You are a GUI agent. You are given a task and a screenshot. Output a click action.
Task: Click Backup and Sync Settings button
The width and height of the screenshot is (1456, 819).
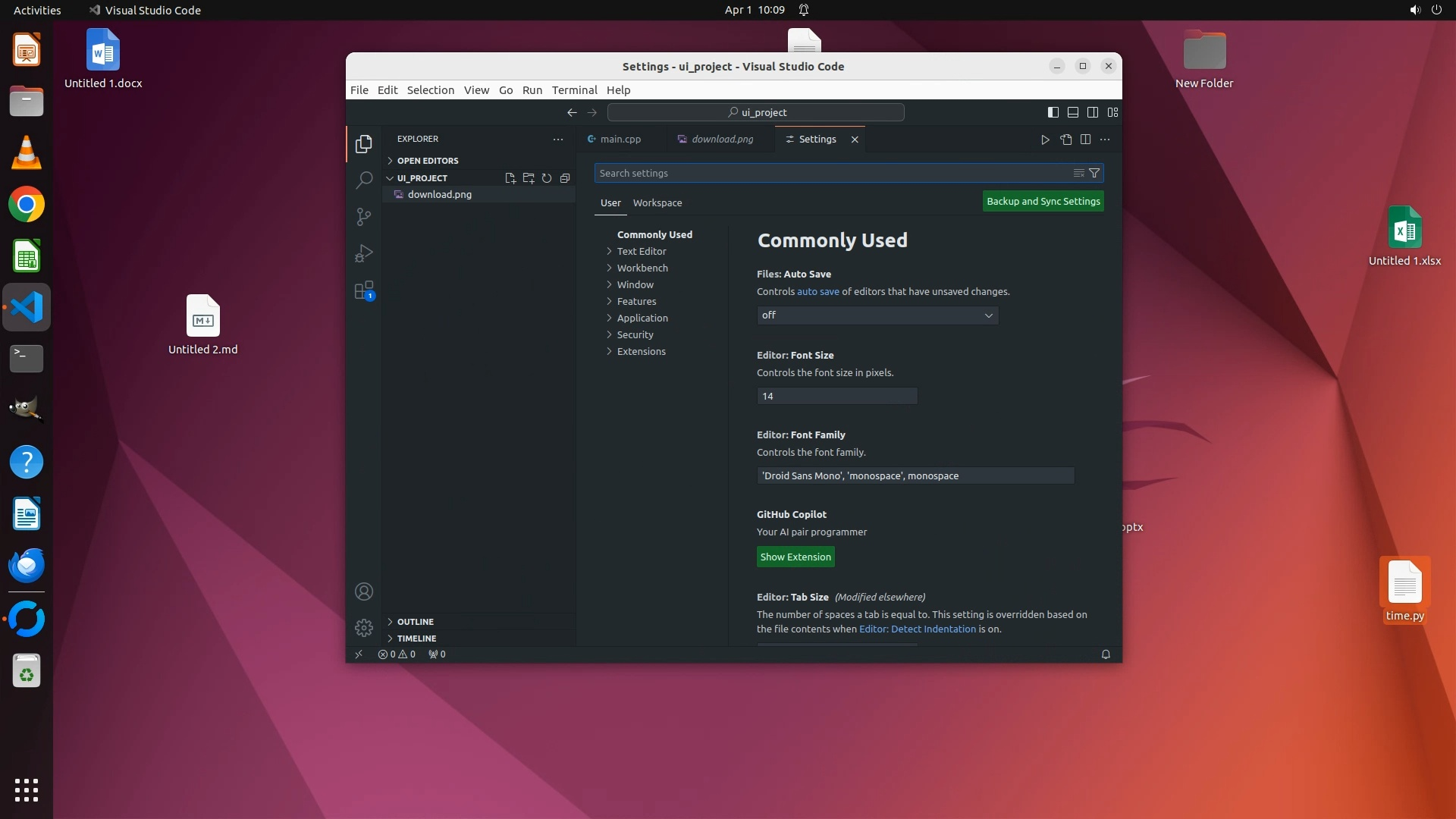pos(1043,202)
